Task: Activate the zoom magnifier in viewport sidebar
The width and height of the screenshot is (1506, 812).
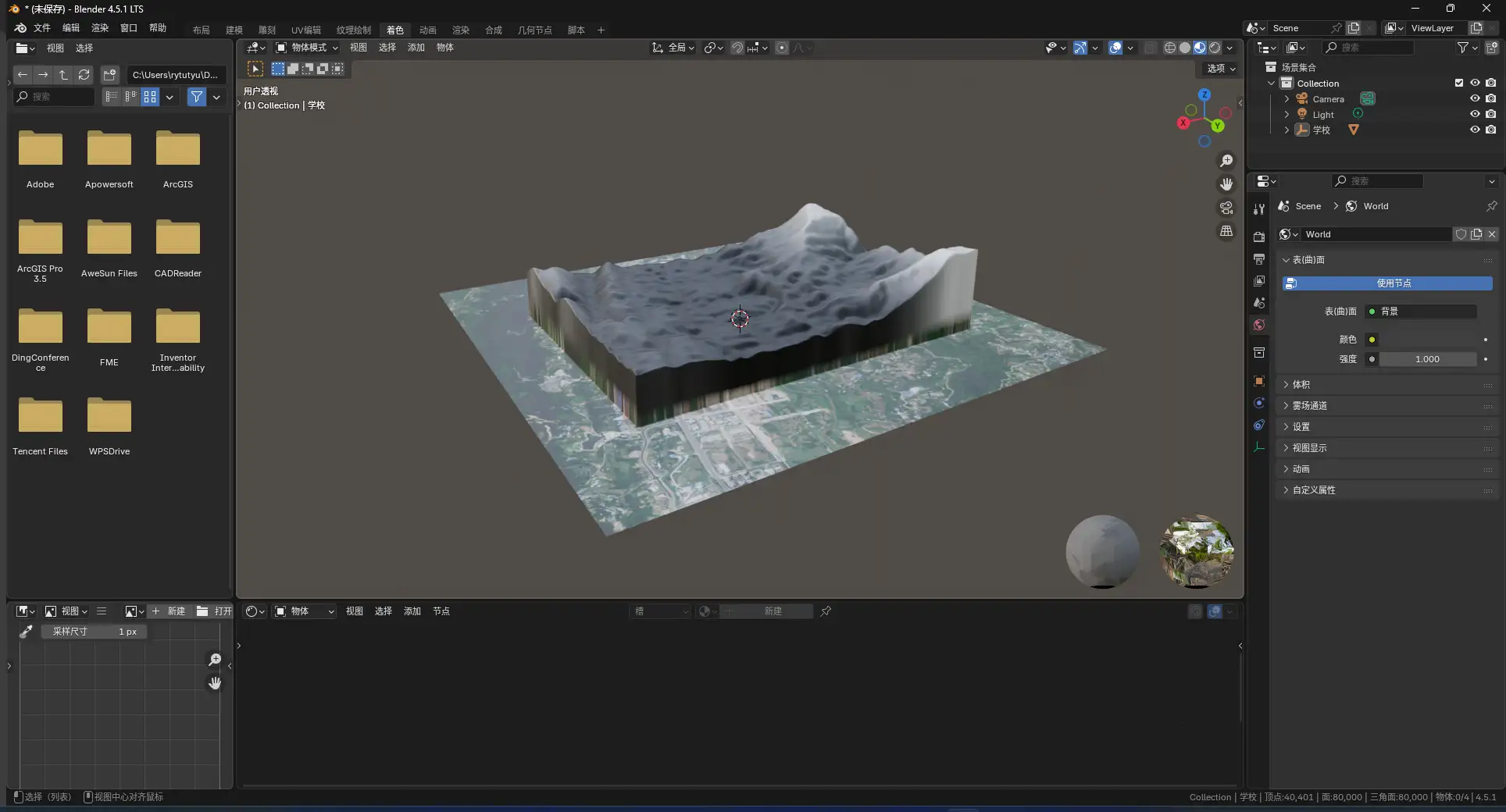Action: 1226,162
